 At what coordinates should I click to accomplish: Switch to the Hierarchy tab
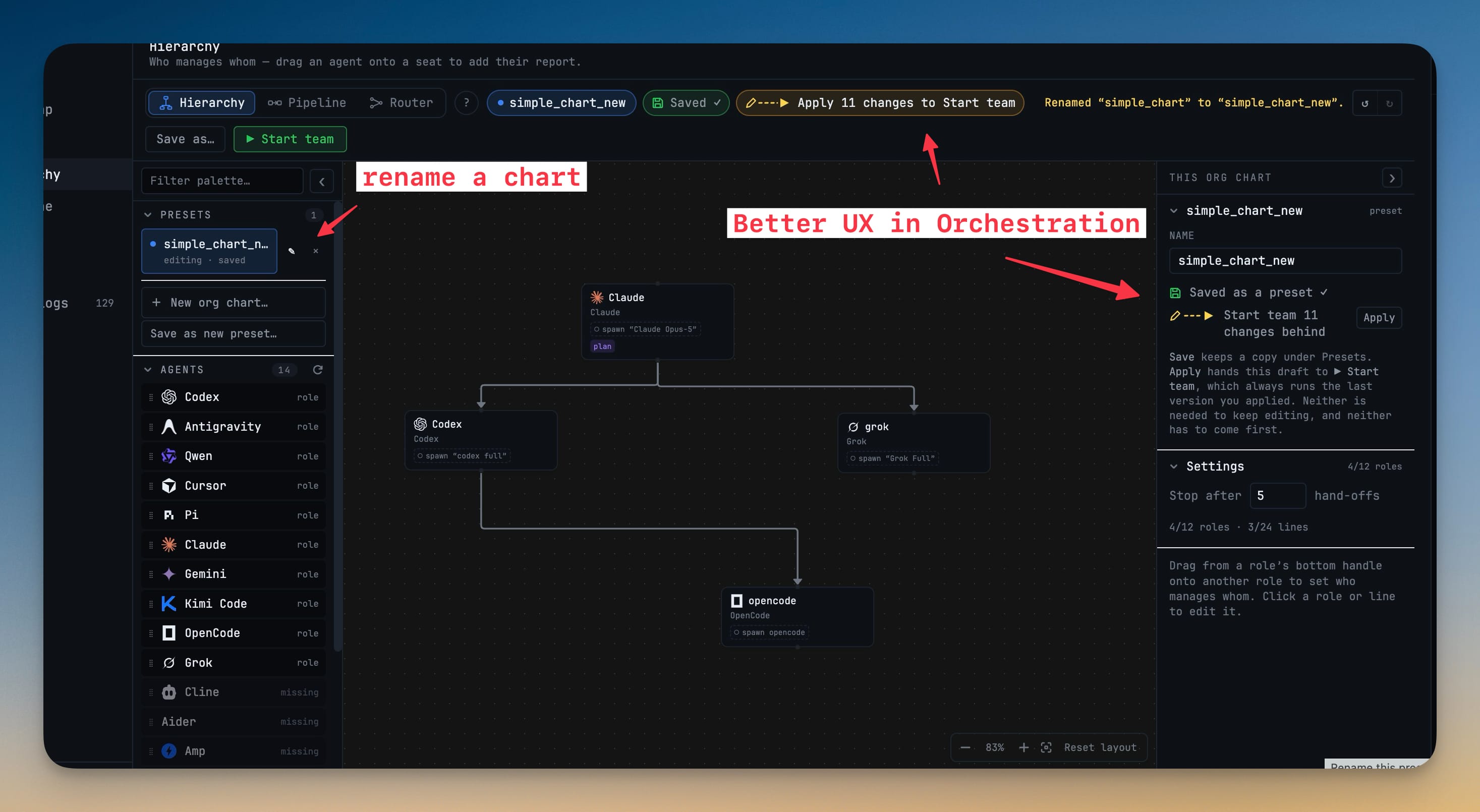[x=202, y=103]
